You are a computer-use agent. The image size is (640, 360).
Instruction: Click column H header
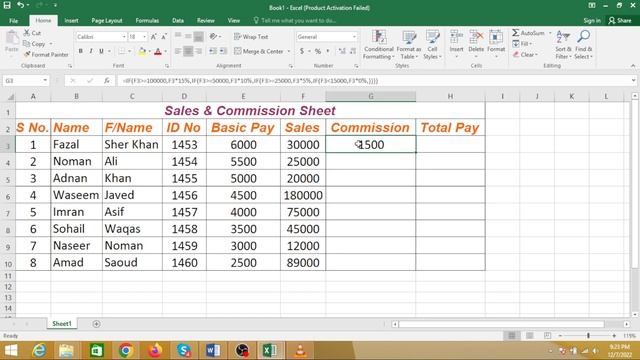pyautogui.click(x=450, y=96)
